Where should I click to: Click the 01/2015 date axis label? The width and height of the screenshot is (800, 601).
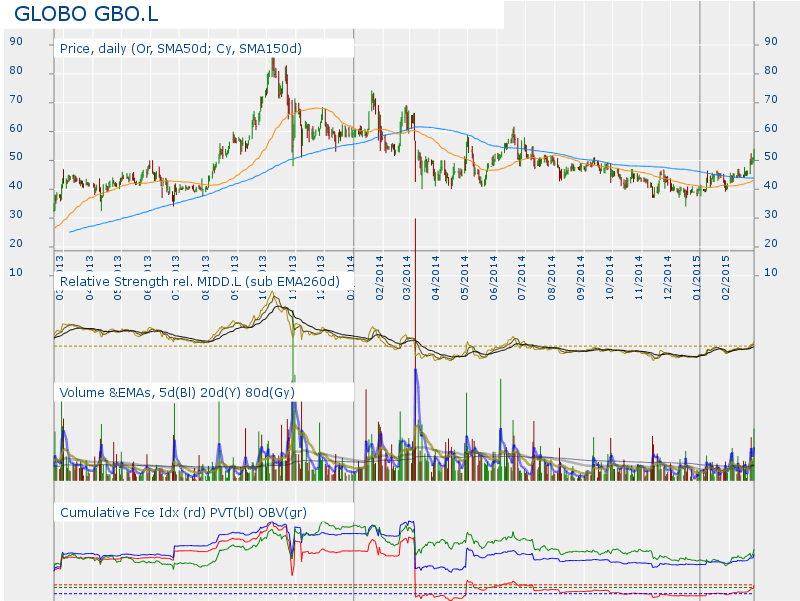click(x=697, y=278)
